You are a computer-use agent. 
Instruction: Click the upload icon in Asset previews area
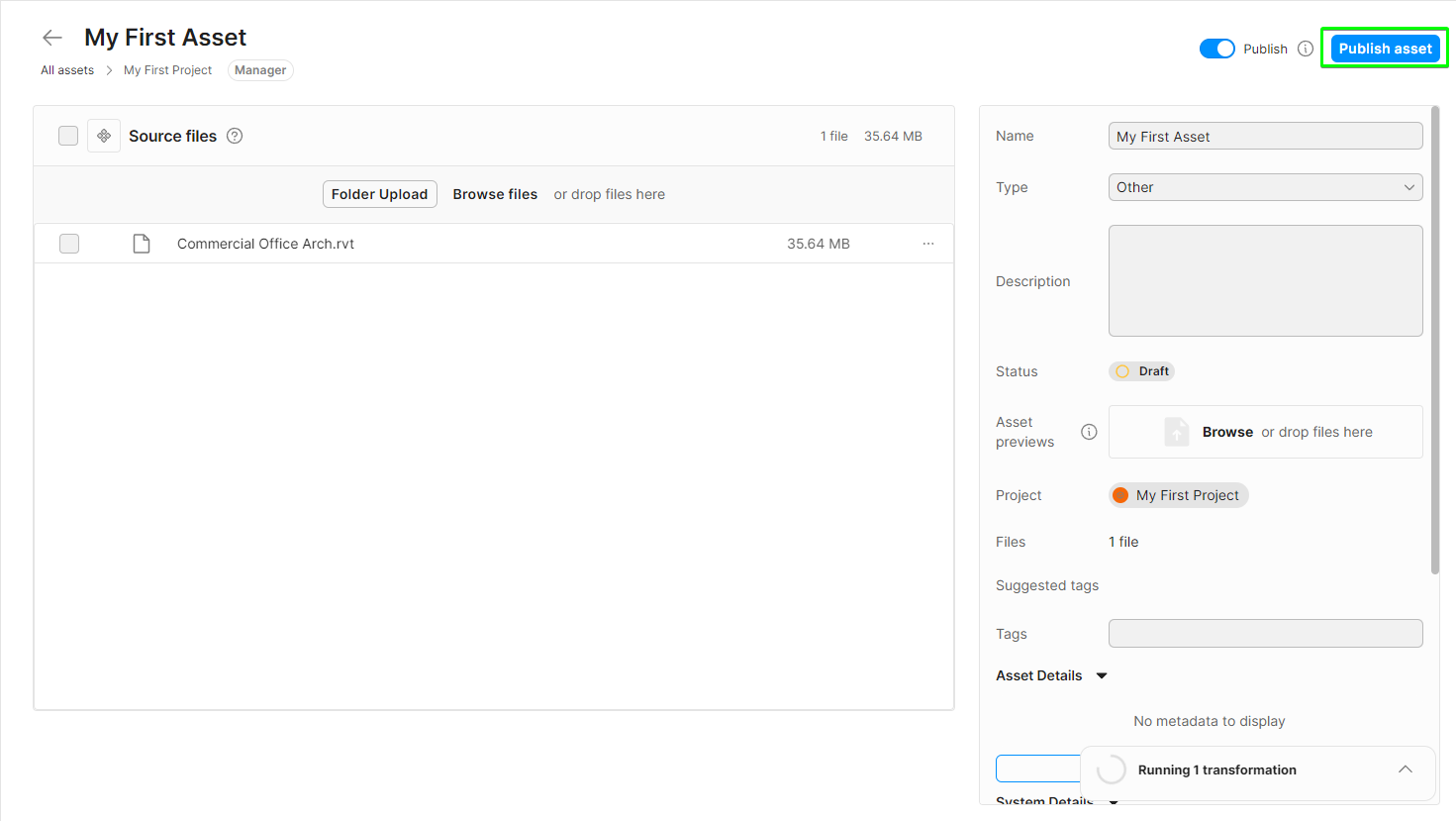tap(1176, 432)
